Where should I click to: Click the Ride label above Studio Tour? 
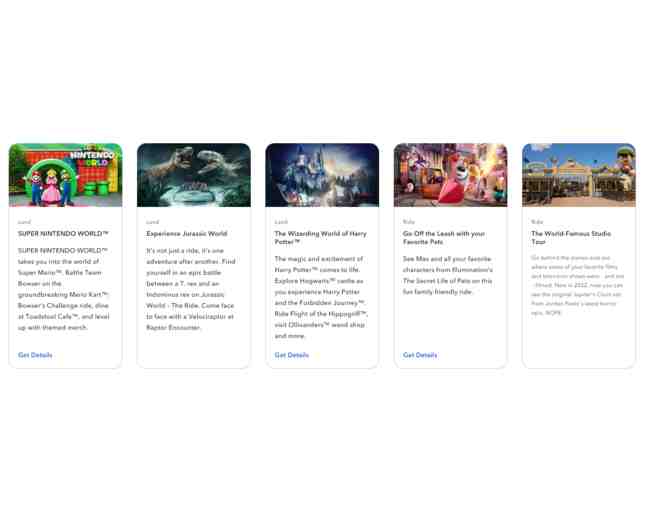[537, 222]
